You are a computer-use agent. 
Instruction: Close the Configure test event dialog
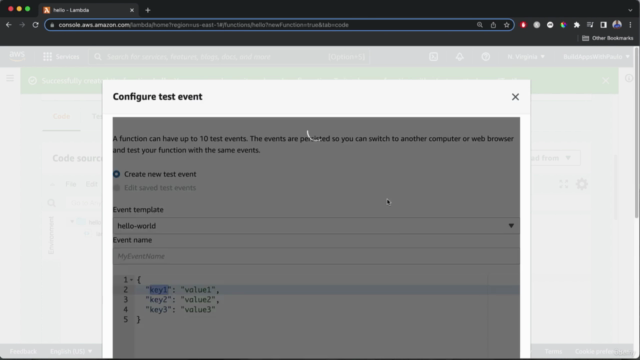[x=515, y=97]
